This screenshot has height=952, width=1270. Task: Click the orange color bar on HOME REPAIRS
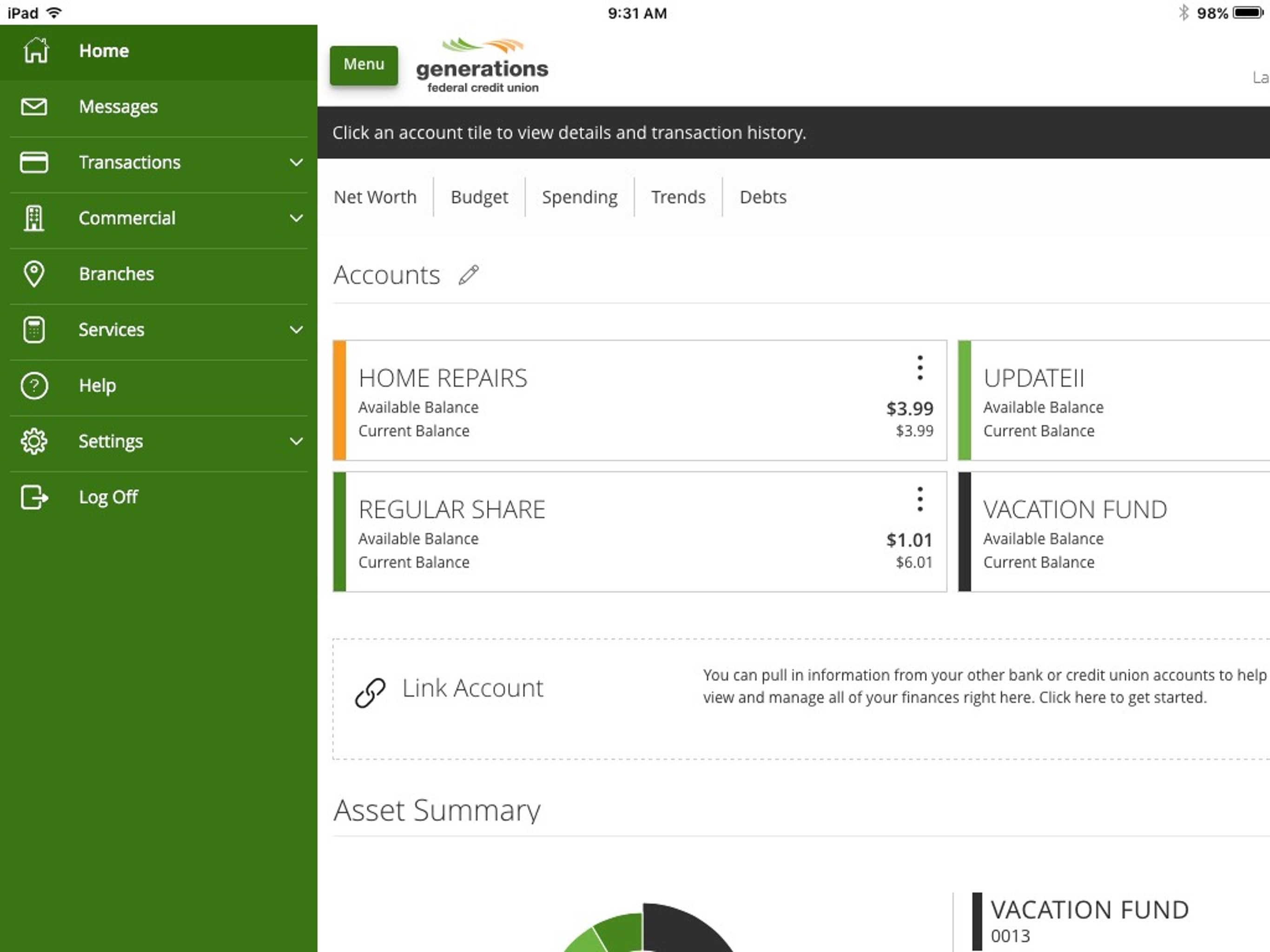pyautogui.click(x=339, y=400)
